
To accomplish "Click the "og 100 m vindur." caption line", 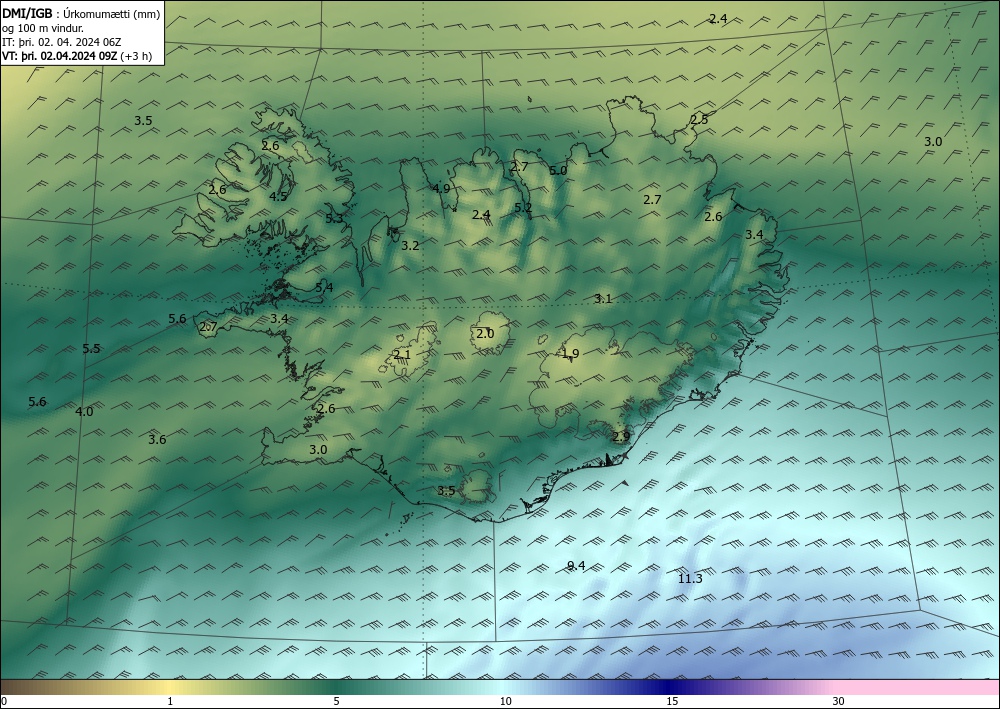I will point(43,28).
